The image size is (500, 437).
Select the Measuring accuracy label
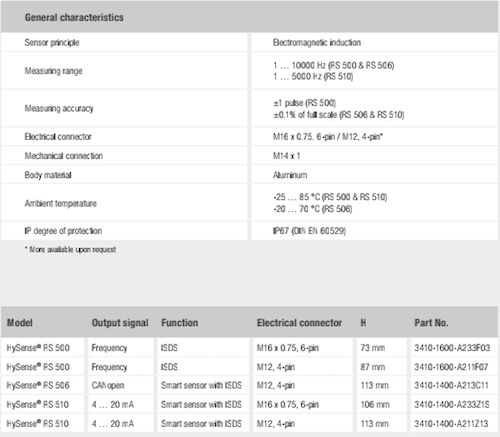(59, 108)
